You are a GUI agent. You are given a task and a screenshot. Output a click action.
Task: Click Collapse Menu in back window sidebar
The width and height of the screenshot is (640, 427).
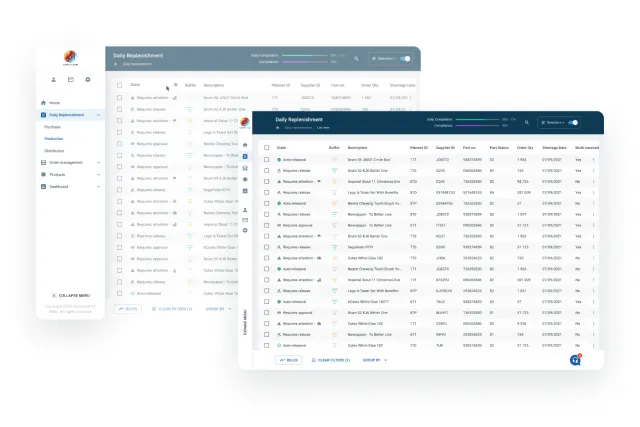coord(71,296)
